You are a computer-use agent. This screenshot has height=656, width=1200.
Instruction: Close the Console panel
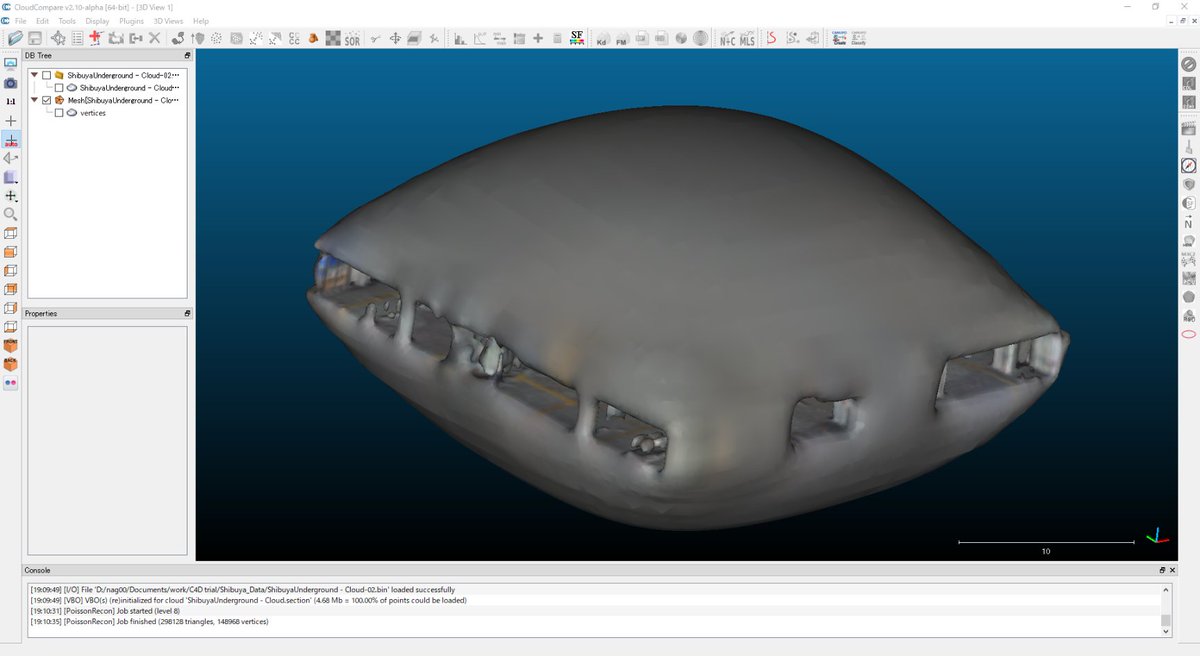1172,570
